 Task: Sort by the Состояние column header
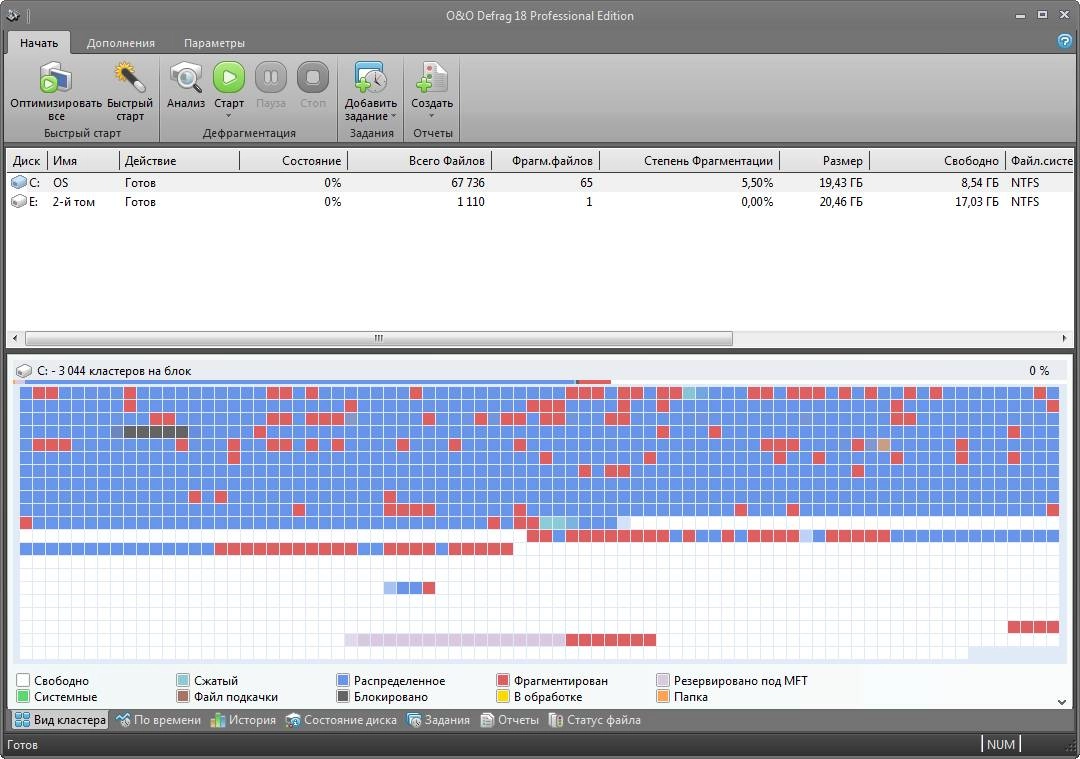click(x=293, y=160)
